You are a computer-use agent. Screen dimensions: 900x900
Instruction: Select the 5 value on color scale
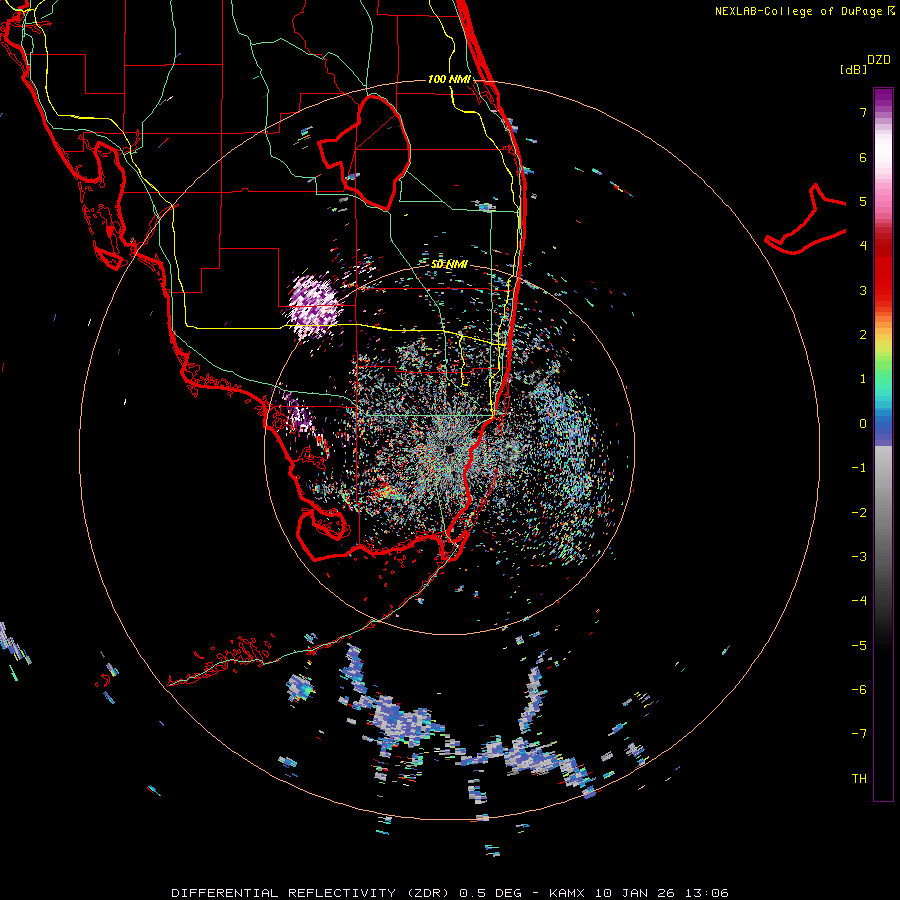coord(863,201)
